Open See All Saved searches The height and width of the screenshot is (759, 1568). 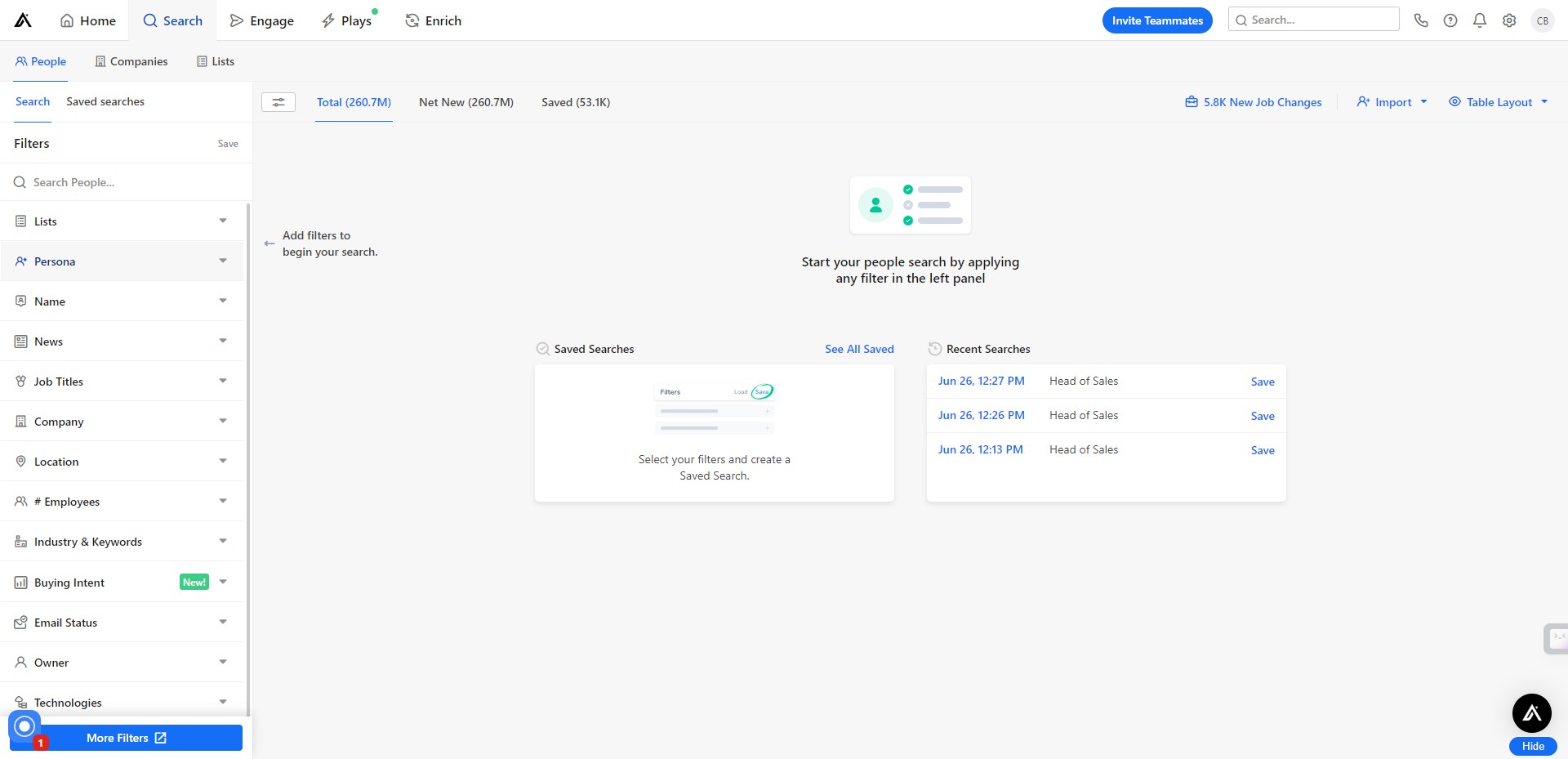point(859,349)
